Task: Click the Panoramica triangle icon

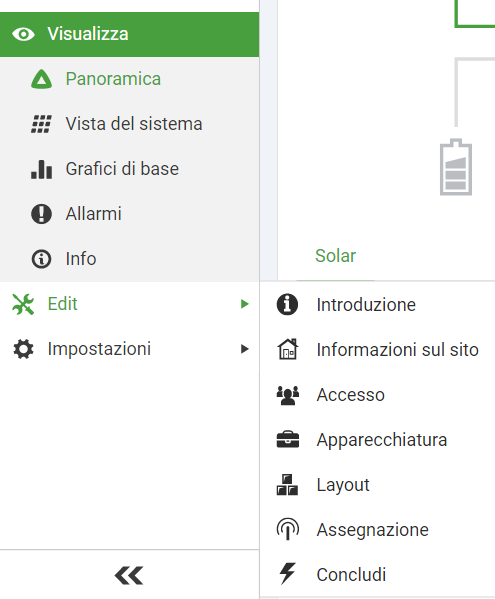Action: point(41,79)
